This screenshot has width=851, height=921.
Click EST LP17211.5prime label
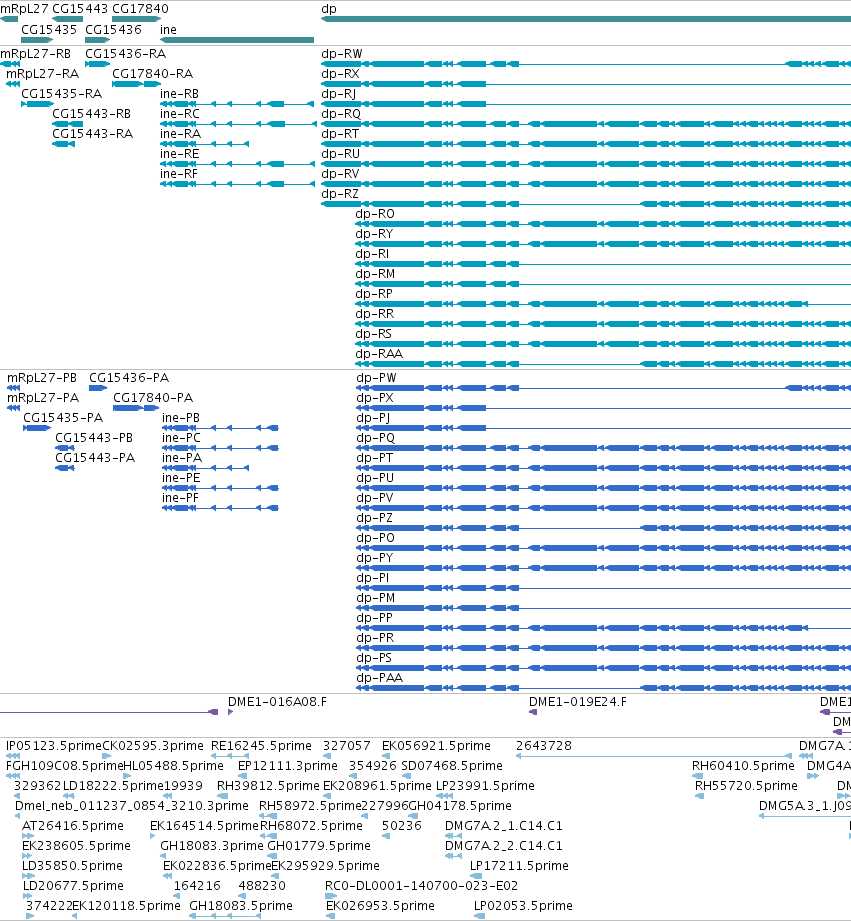point(519,866)
